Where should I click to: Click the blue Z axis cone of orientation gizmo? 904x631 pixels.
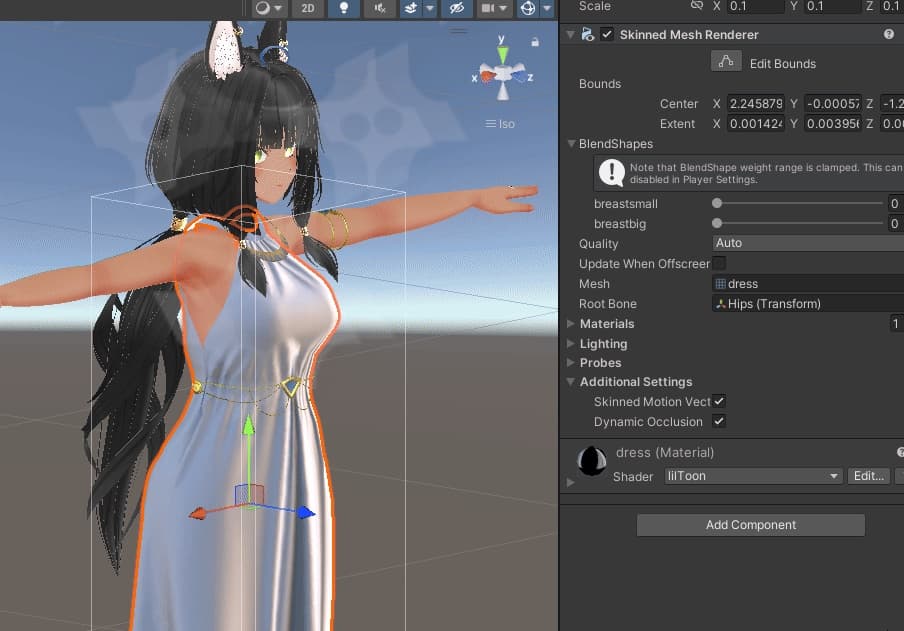(x=519, y=76)
